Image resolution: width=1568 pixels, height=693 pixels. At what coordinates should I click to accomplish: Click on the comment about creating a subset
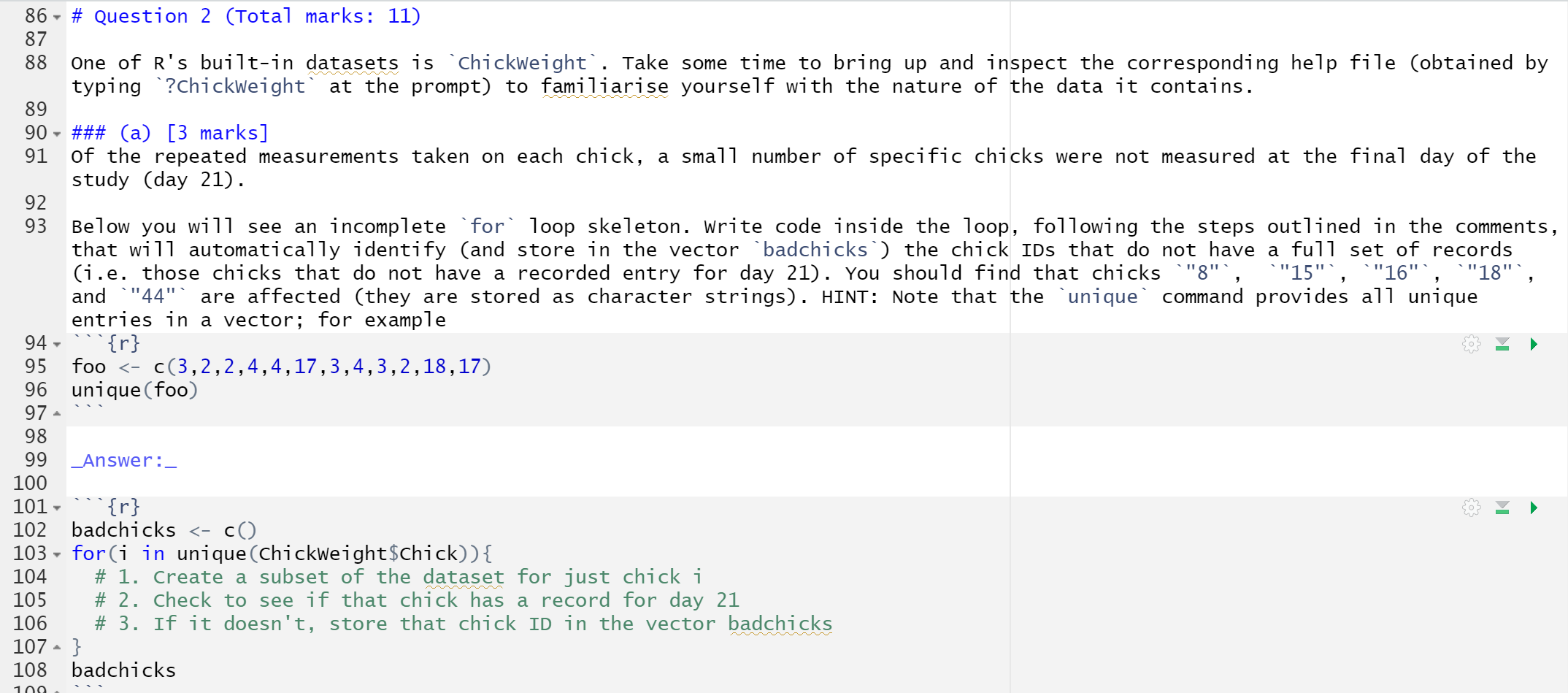[x=398, y=576]
